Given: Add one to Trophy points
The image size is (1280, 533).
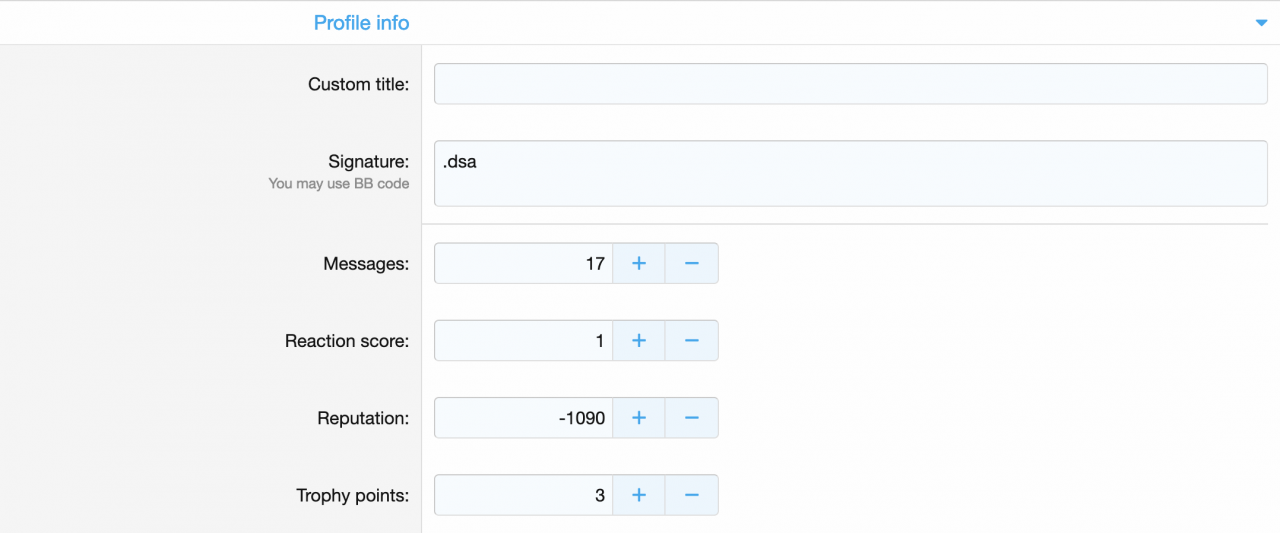Looking at the screenshot, I should point(639,495).
